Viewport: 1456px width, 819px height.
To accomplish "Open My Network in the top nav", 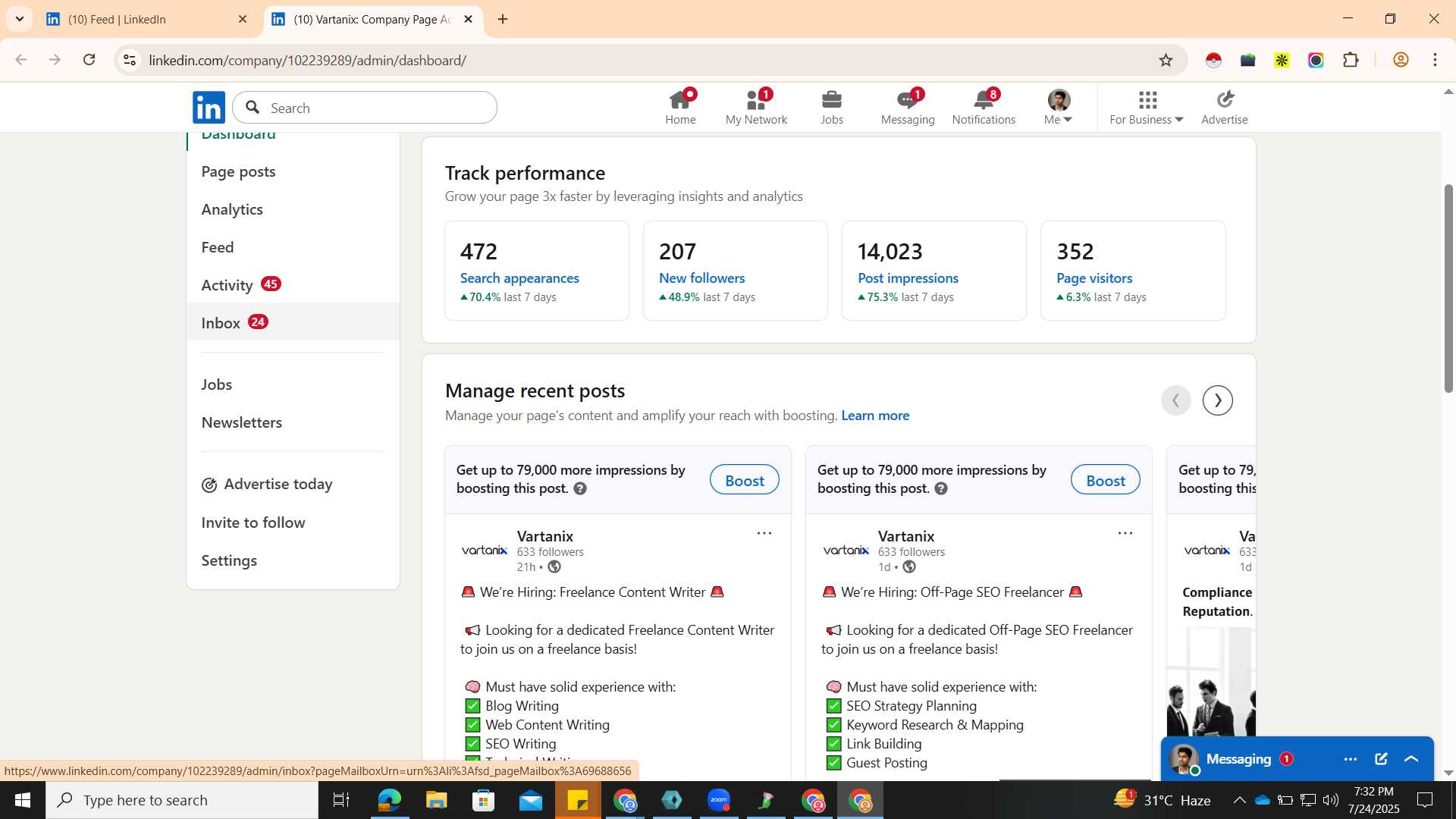I will [x=756, y=107].
